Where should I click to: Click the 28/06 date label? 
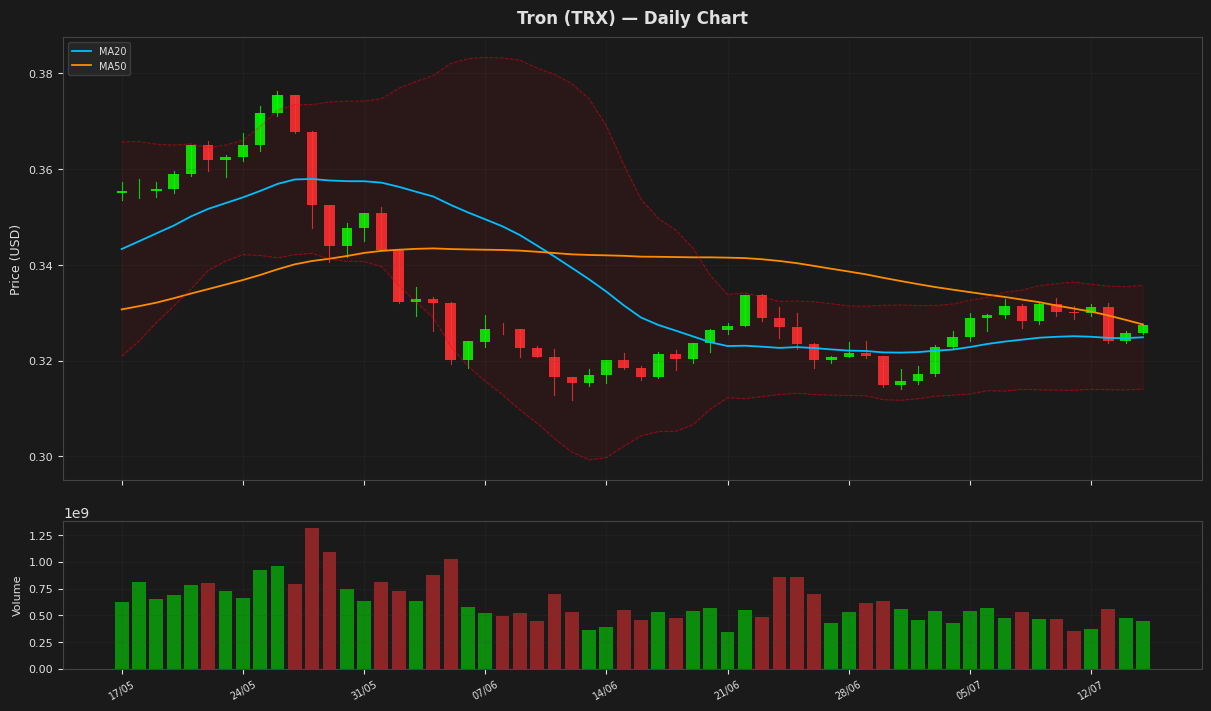click(848, 691)
